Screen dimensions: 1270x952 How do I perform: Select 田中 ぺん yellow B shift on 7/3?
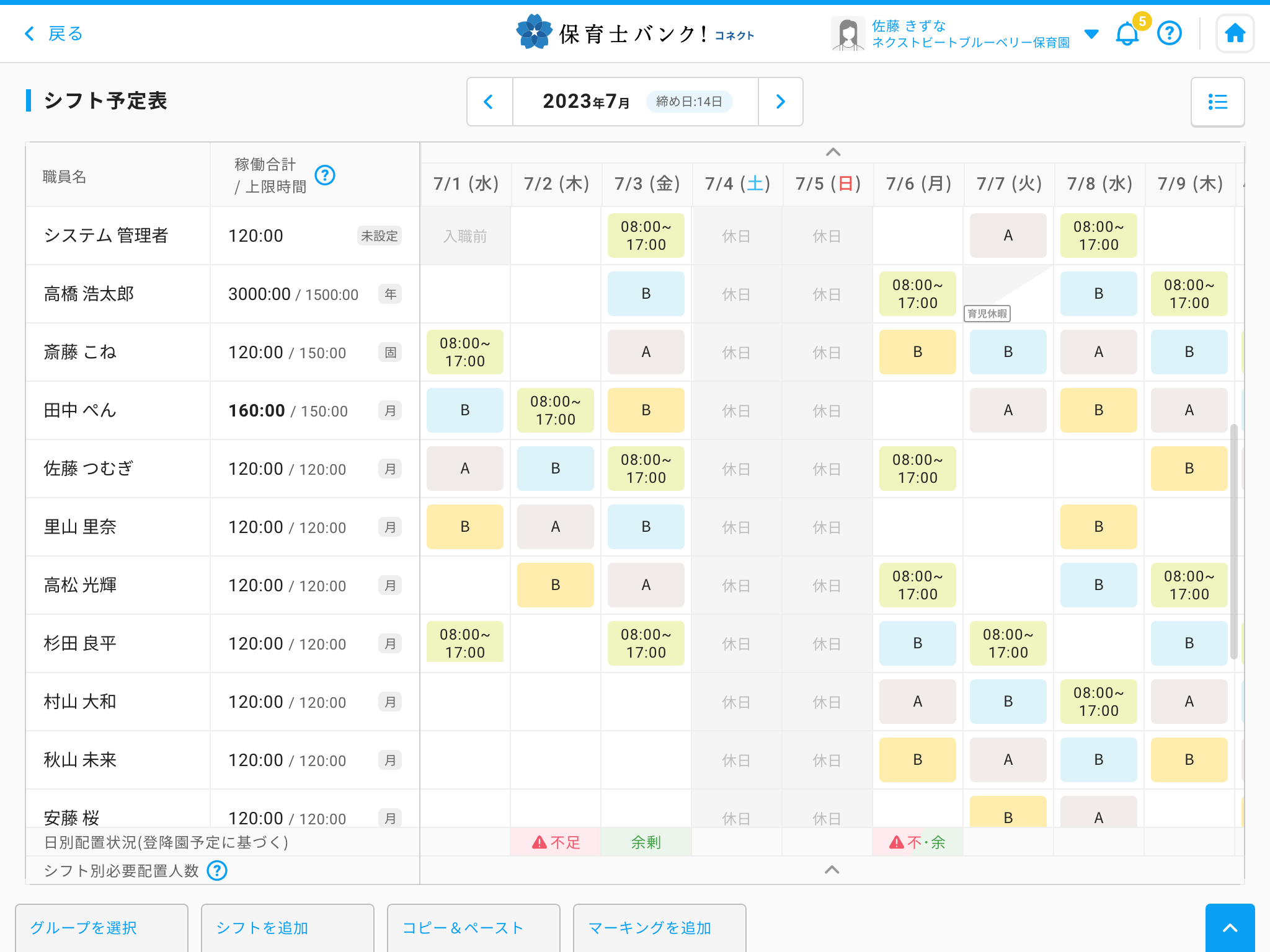(646, 410)
